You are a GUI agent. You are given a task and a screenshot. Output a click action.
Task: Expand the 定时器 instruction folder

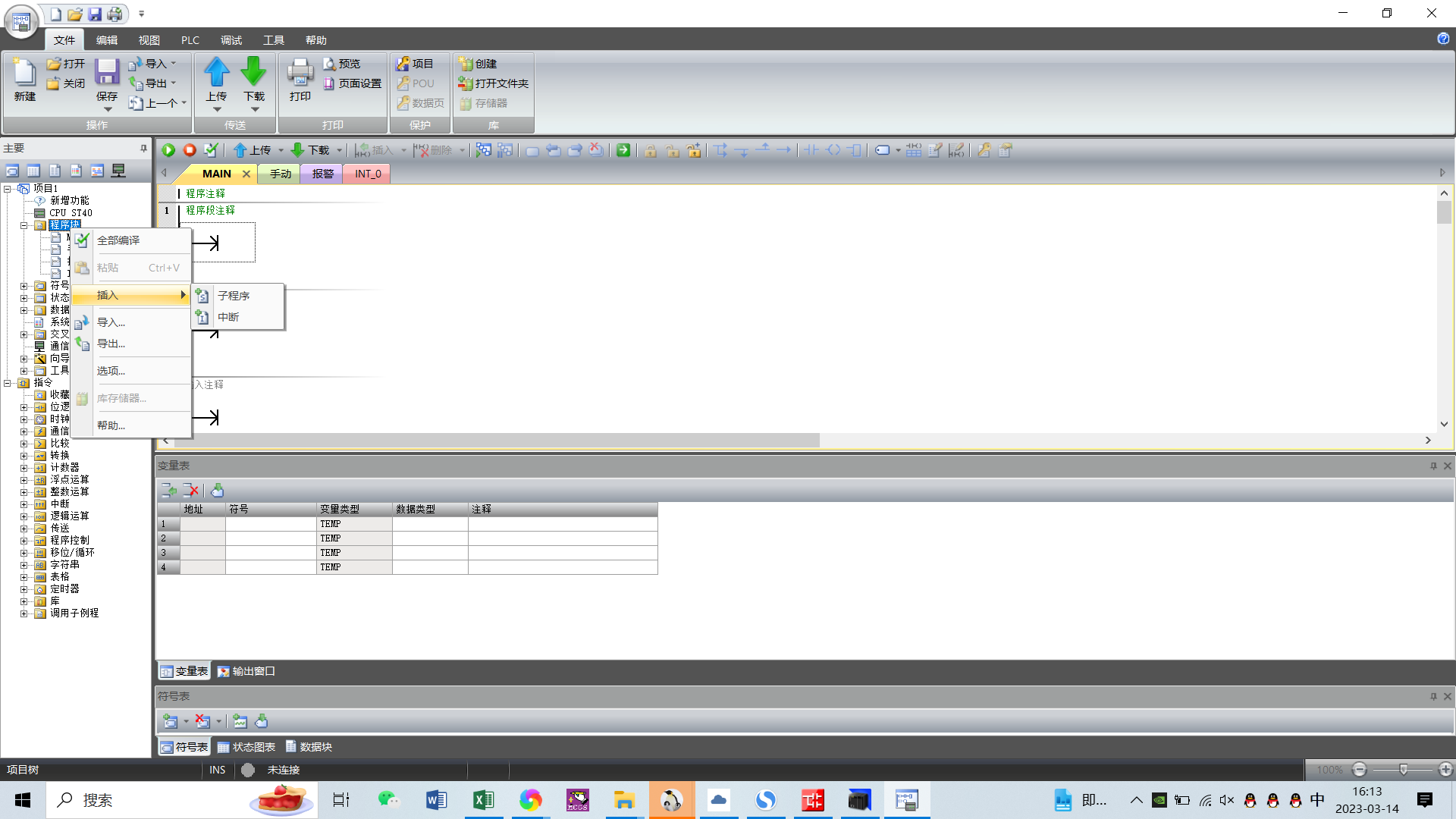[x=24, y=589]
